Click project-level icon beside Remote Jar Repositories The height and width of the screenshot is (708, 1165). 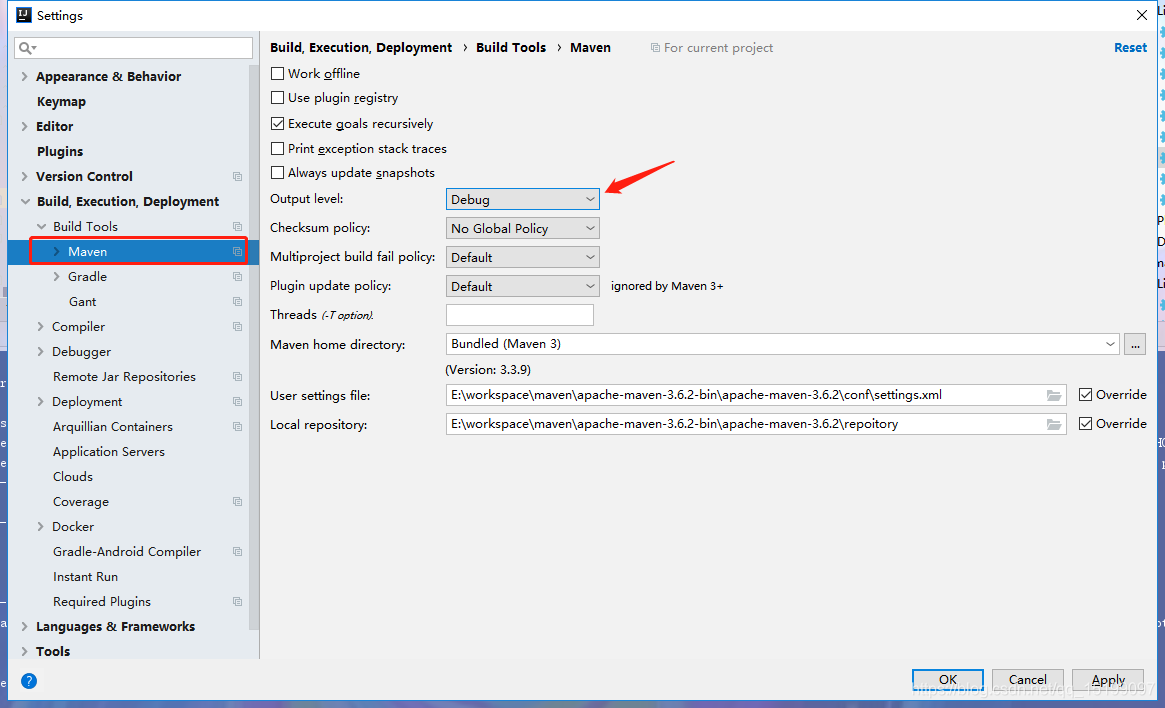tap(238, 377)
